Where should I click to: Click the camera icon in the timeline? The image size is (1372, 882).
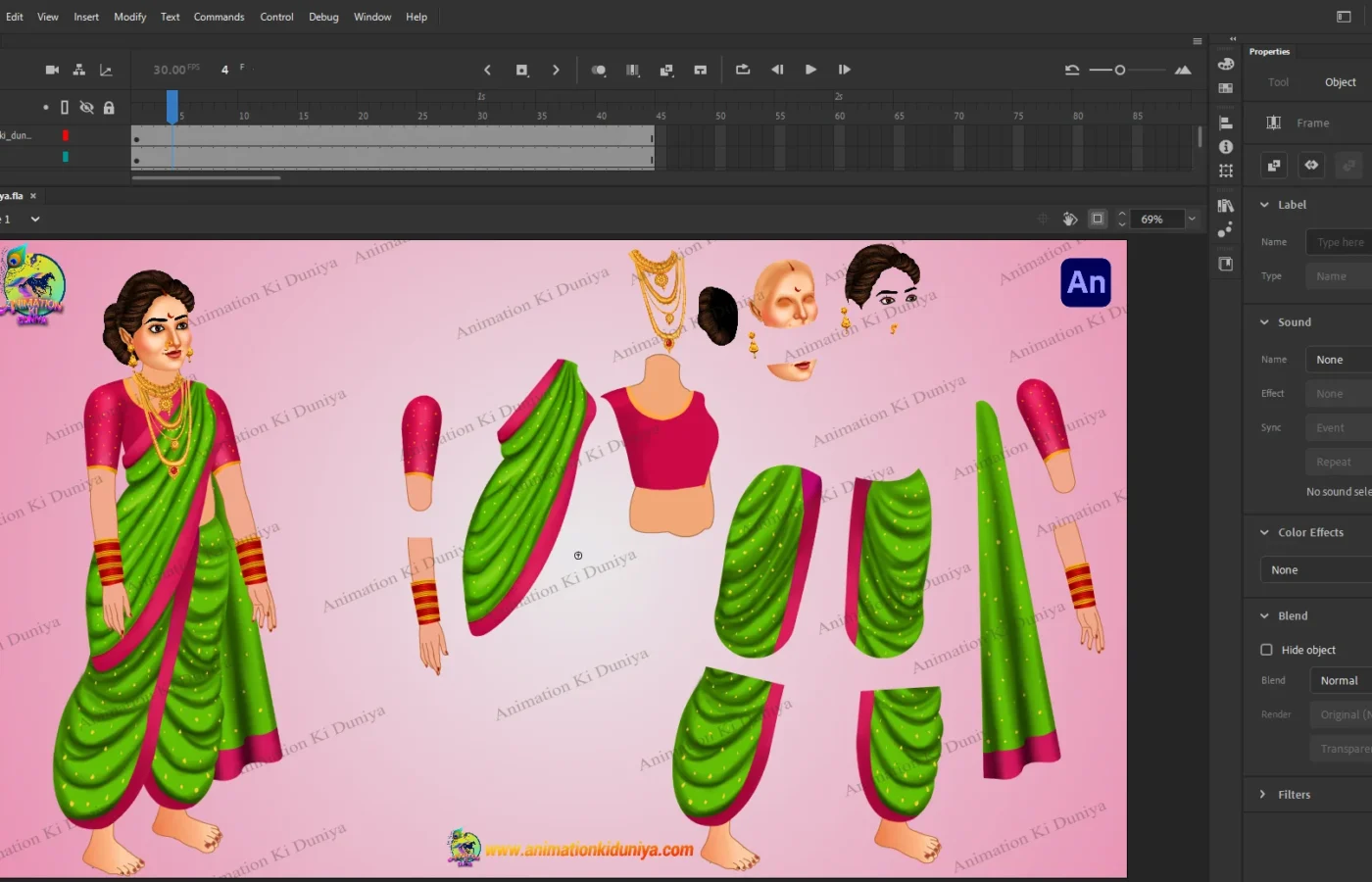pyautogui.click(x=52, y=70)
